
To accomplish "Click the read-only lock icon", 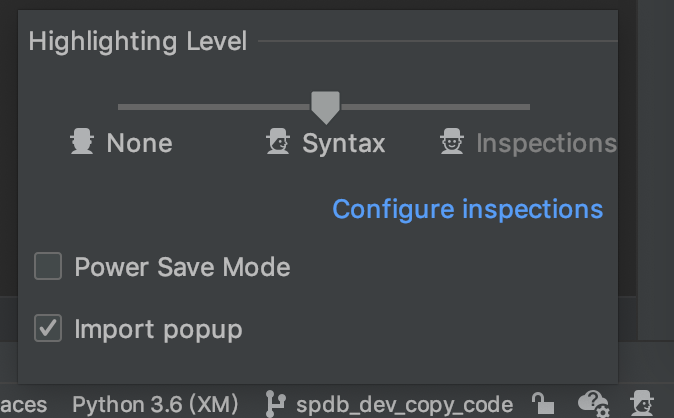I will [542, 404].
